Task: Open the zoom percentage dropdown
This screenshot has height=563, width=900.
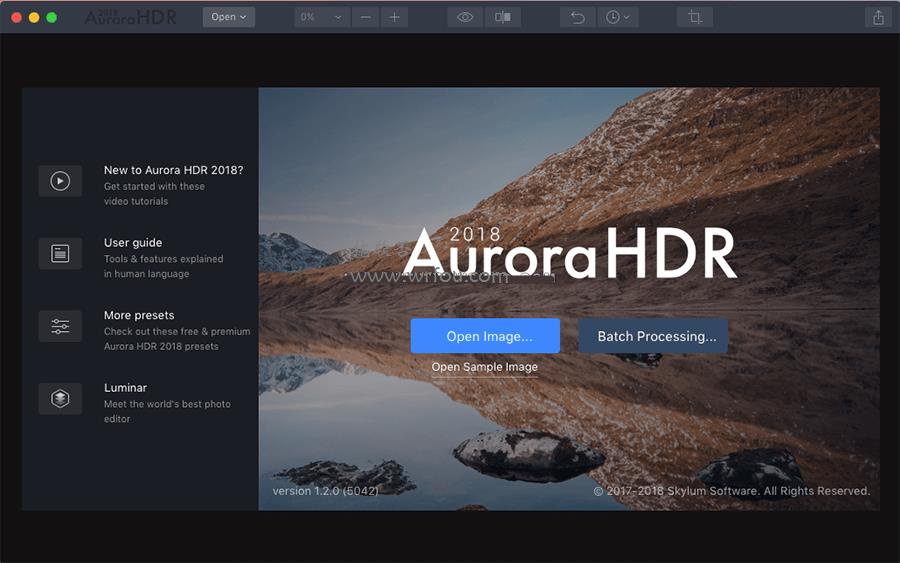Action: [322, 17]
